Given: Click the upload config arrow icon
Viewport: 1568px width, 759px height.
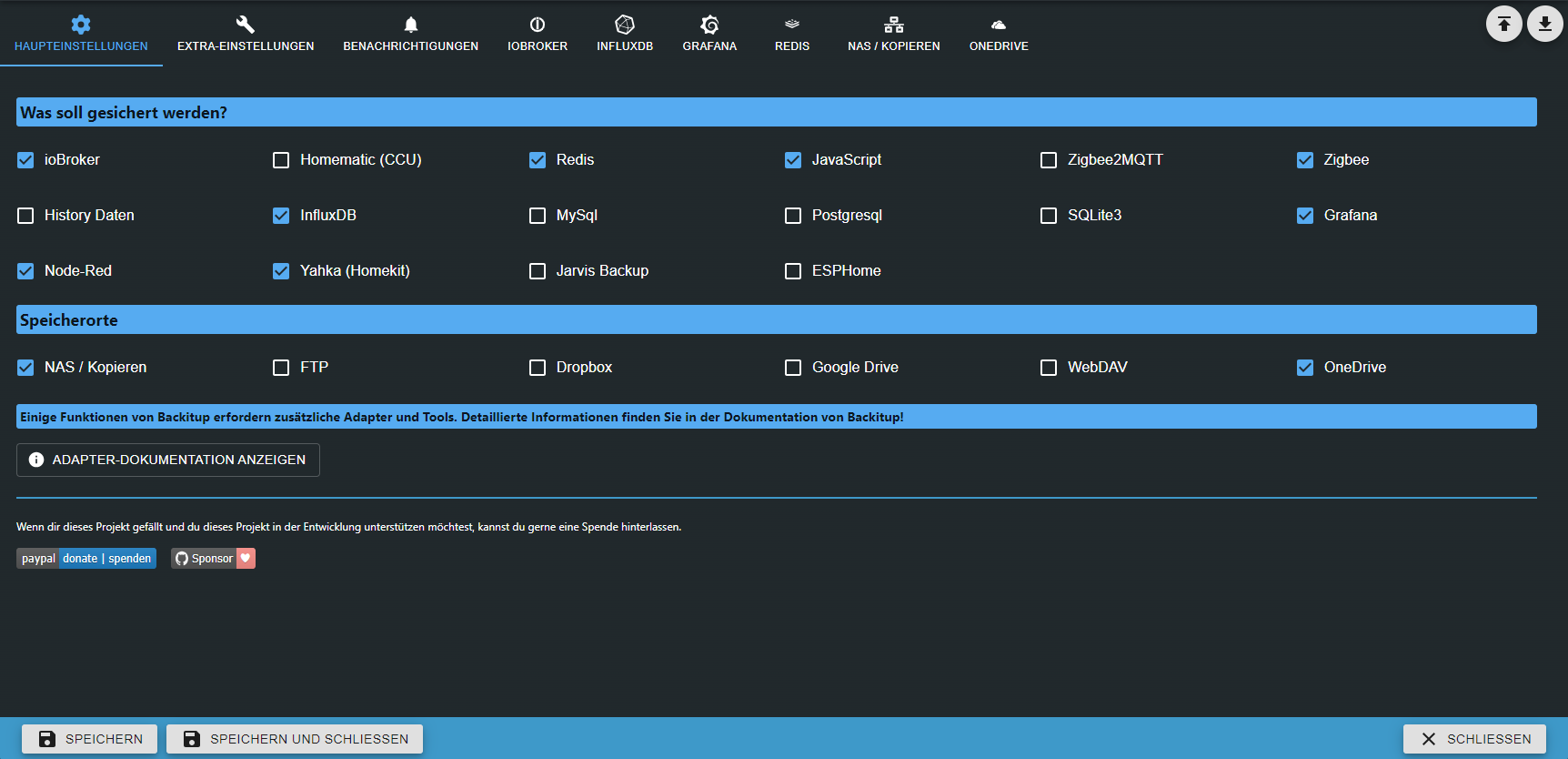Looking at the screenshot, I should tap(1503, 24).
